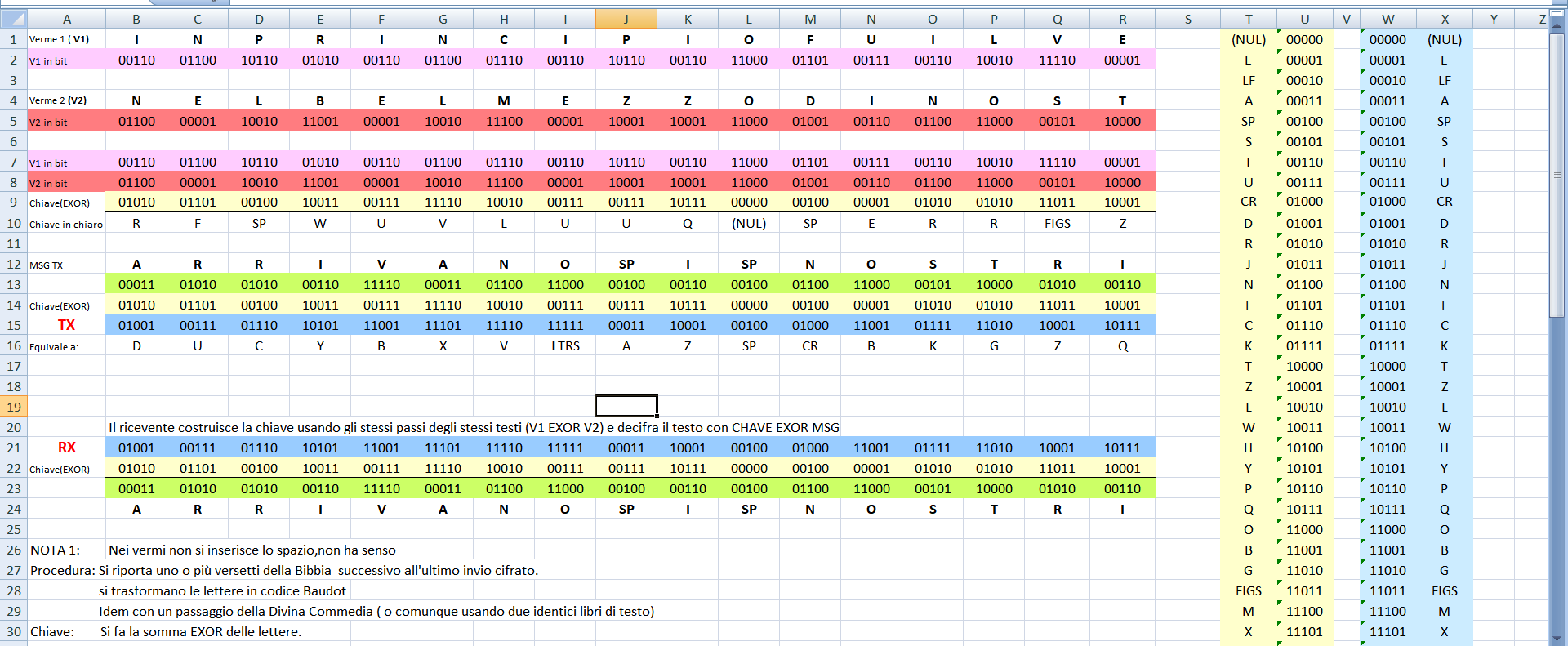Select the 'MSG TX' label cell
Screen dimensions: 1568x646
47,265
